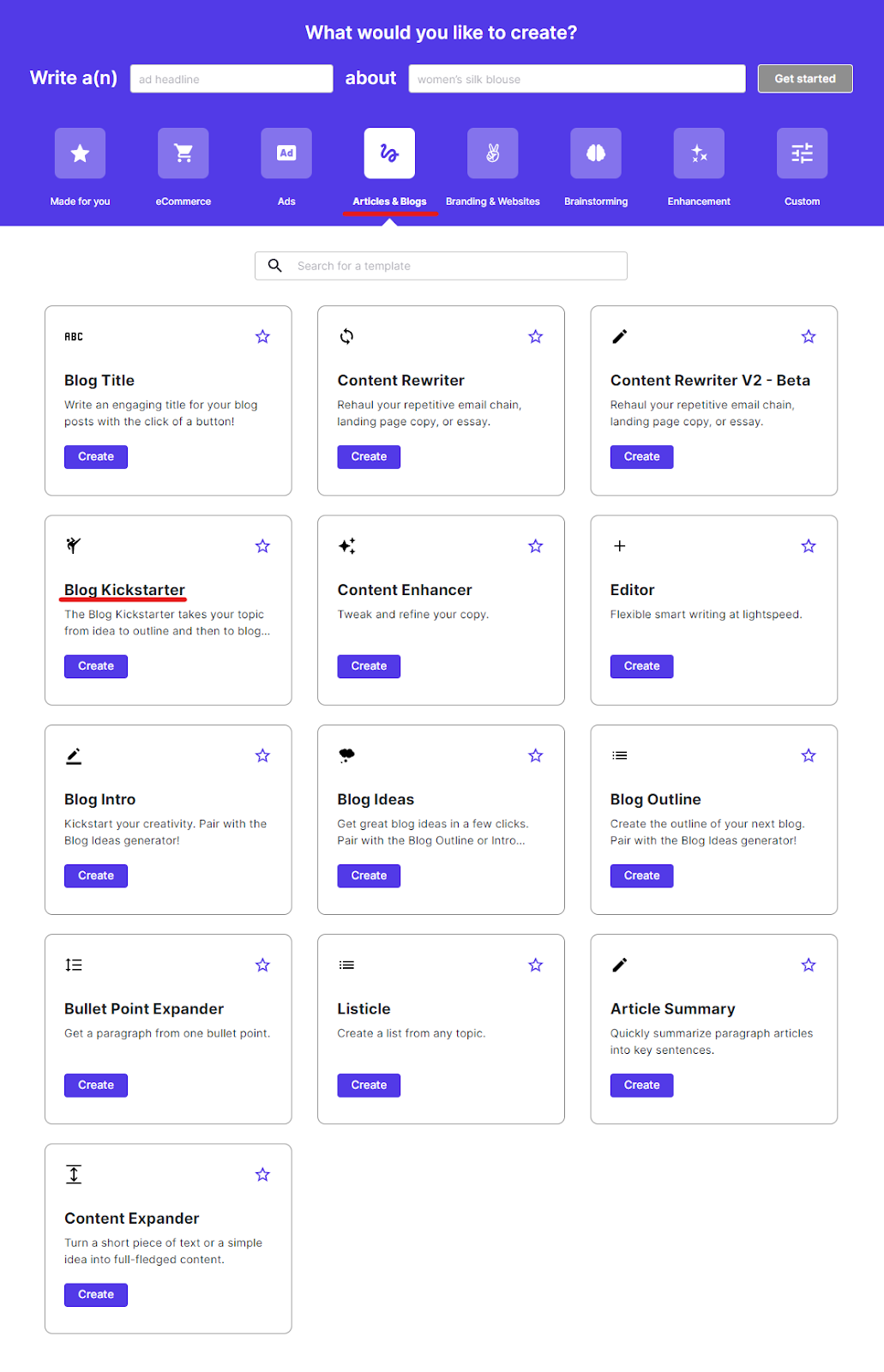
Task: Open the Made for you category
Action: coord(80,153)
